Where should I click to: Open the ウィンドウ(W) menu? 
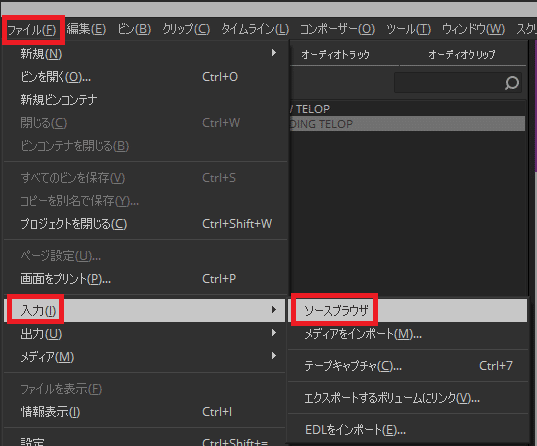(473, 29)
